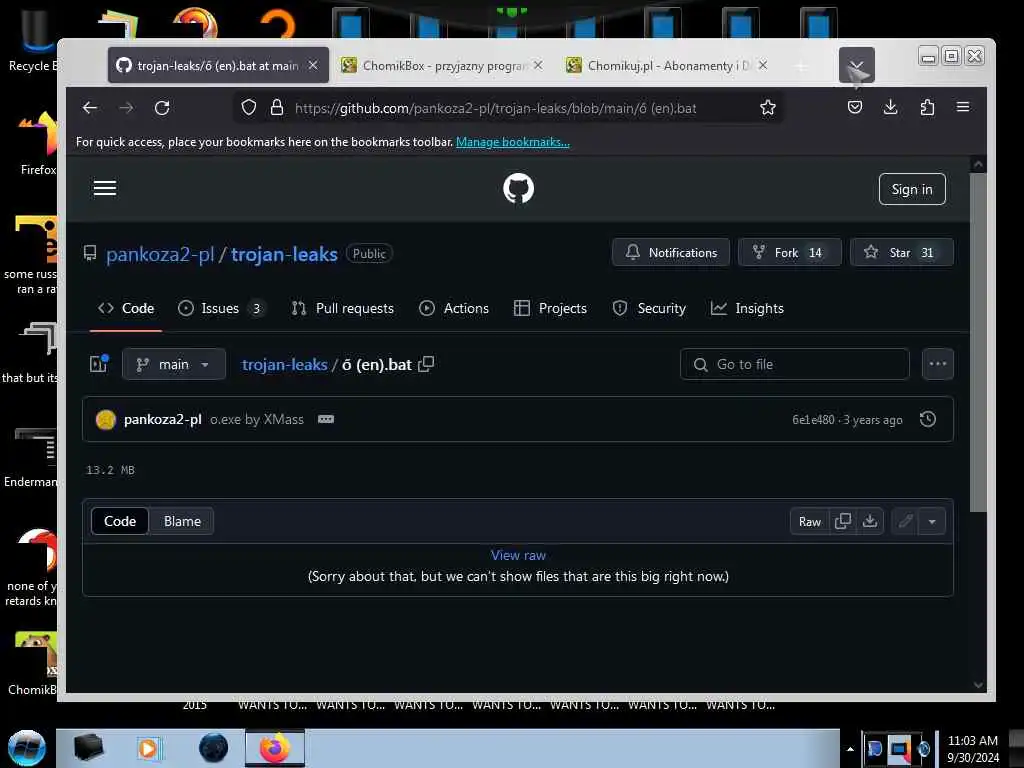1024x768 pixels.
Task: Switch to ChomikBox tab
Action: [x=442, y=65]
